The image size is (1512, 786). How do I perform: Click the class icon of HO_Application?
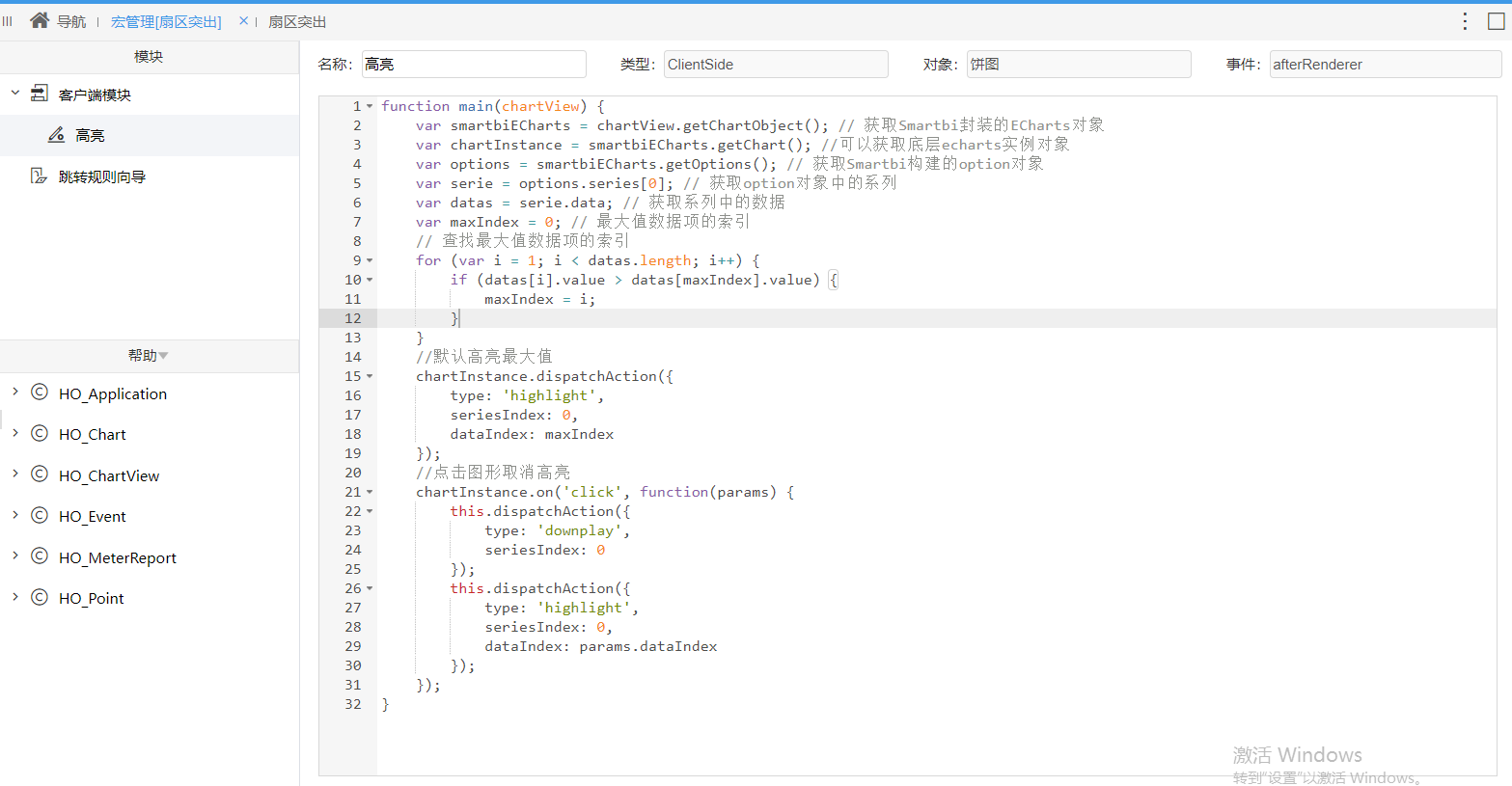(40, 393)
